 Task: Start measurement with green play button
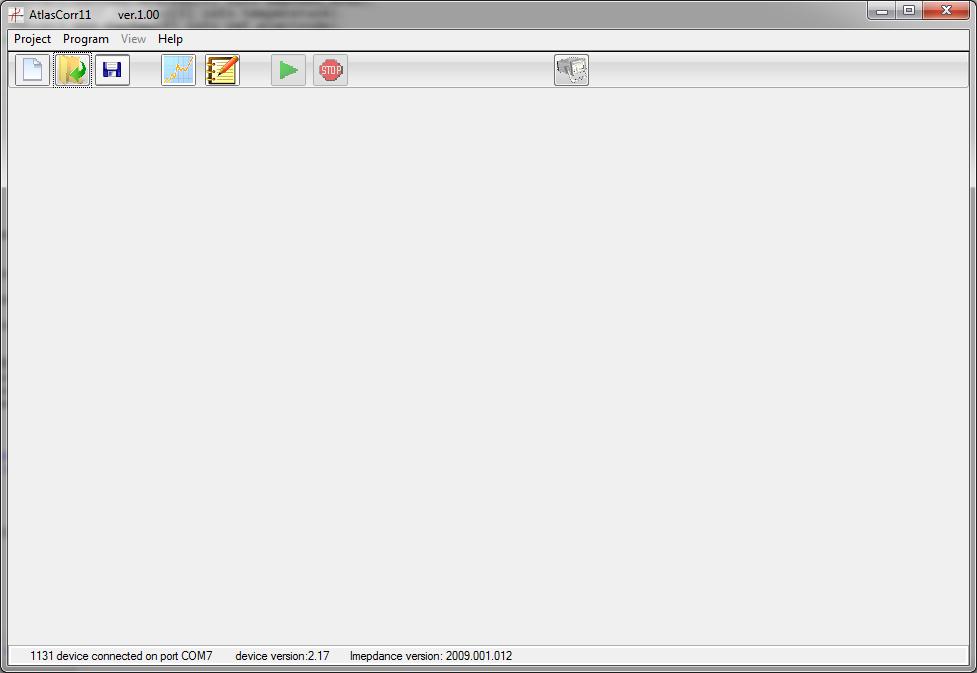pyautogui.click(x=288, y=70)
